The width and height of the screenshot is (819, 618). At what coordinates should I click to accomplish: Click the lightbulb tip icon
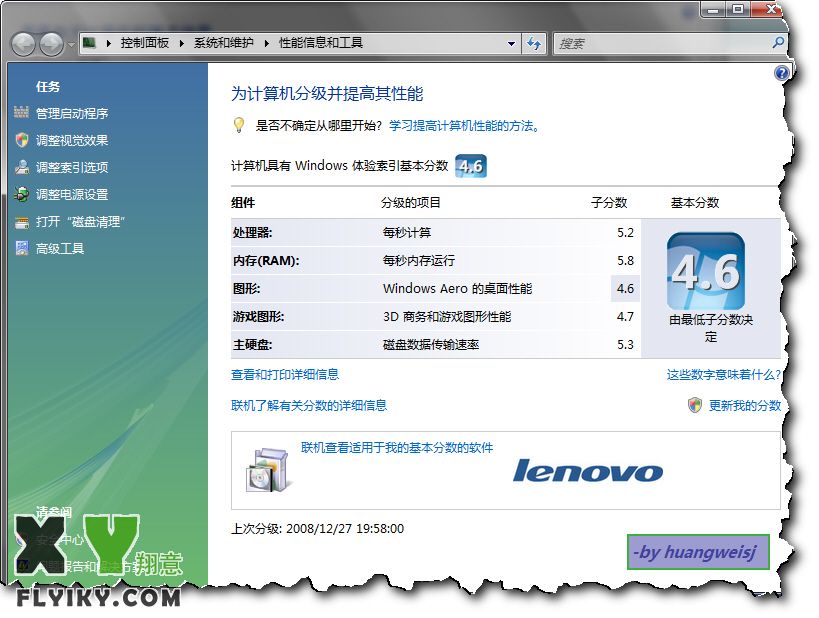[239, 126]
